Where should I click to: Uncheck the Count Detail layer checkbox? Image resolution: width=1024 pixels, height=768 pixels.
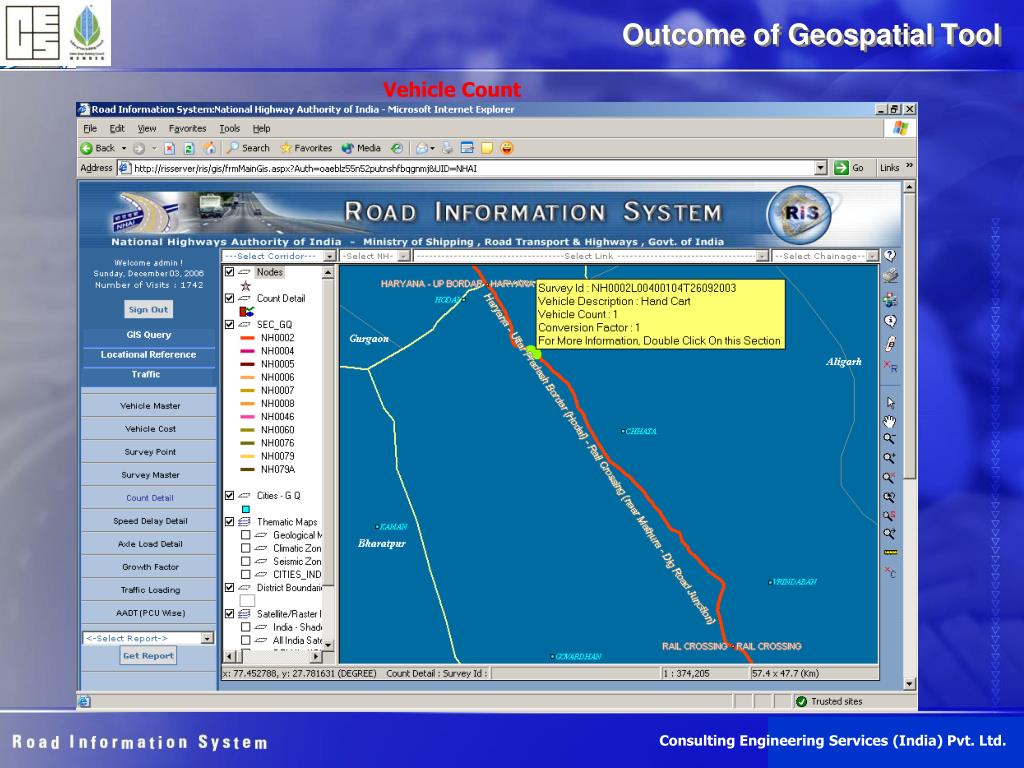(229, 298)
